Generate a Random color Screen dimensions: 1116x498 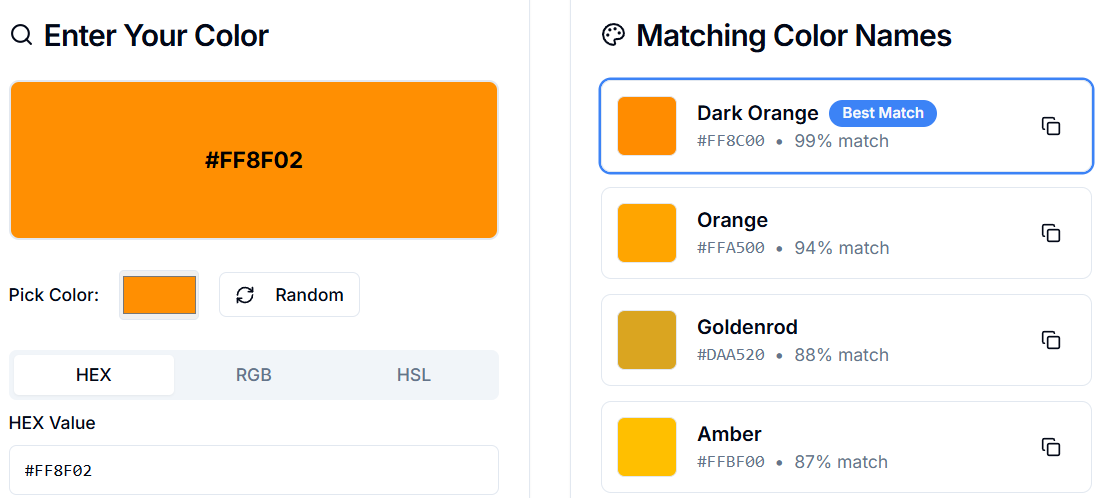tap(289, 295)
